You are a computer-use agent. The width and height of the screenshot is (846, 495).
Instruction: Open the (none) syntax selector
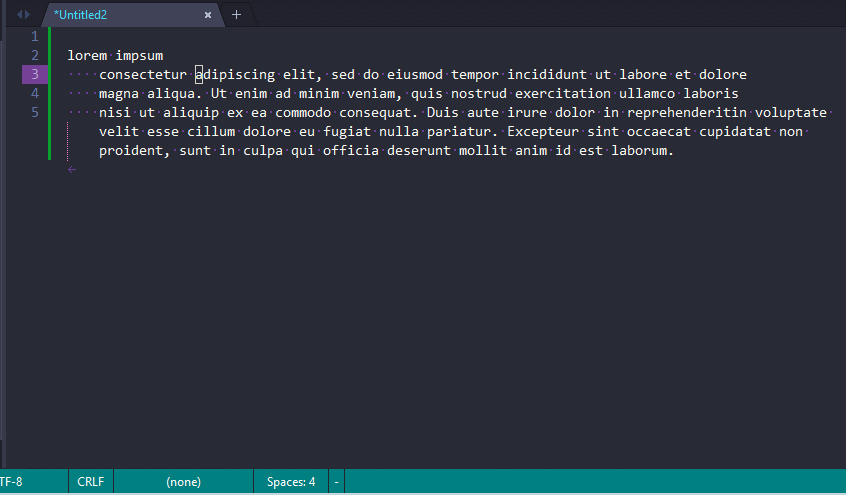183,482
